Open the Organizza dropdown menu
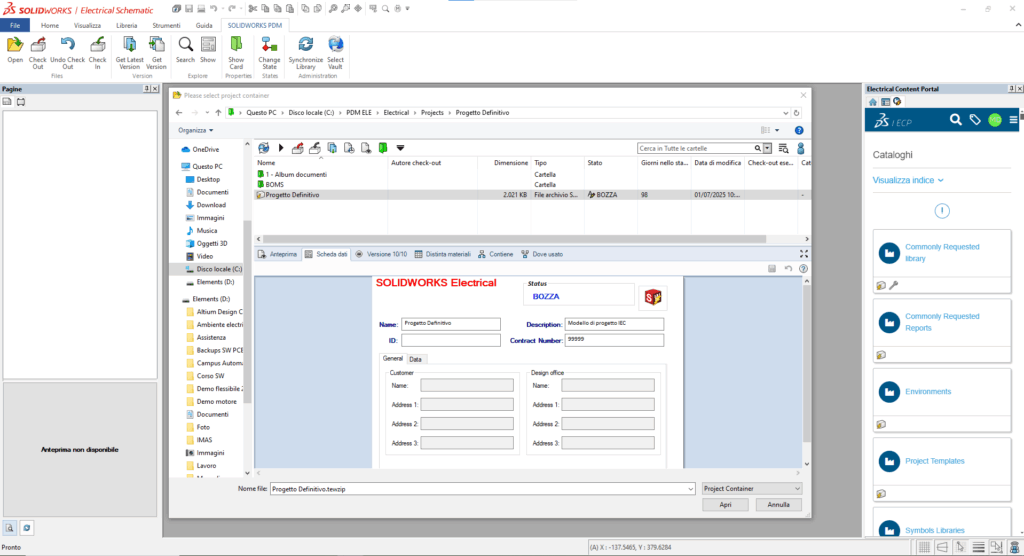The image size is (1024, 556). (x=196, y=130)
